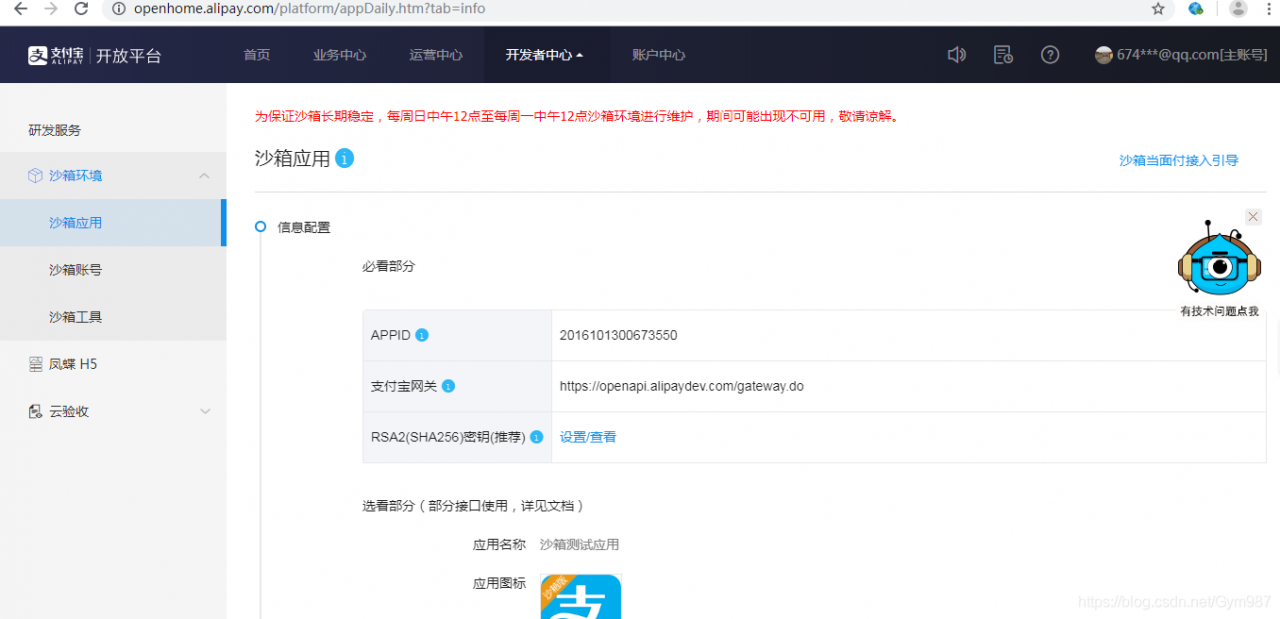This screenshot has width=1280, height=619.
Task: Click the gateway URL https://openapi.alipaydev.com/gateway.do
Action: click(682, 386)
